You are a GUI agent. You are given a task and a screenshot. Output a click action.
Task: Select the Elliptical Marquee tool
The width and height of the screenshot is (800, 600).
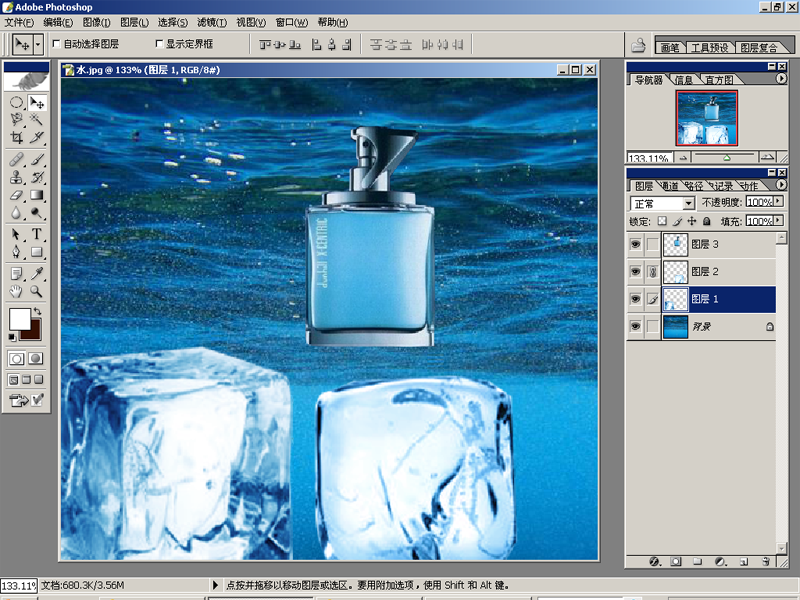[x=17, y=103]
